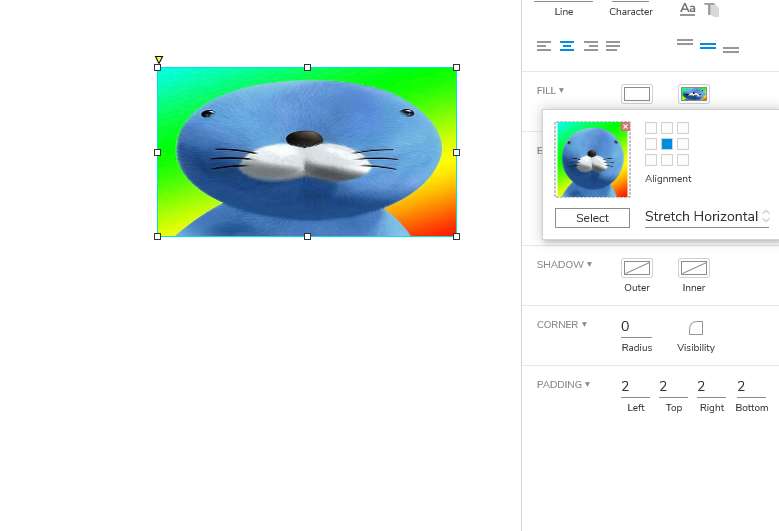Align text left
Image resolution: width=779 pixels, height=531 pixels.
[544, 46]
